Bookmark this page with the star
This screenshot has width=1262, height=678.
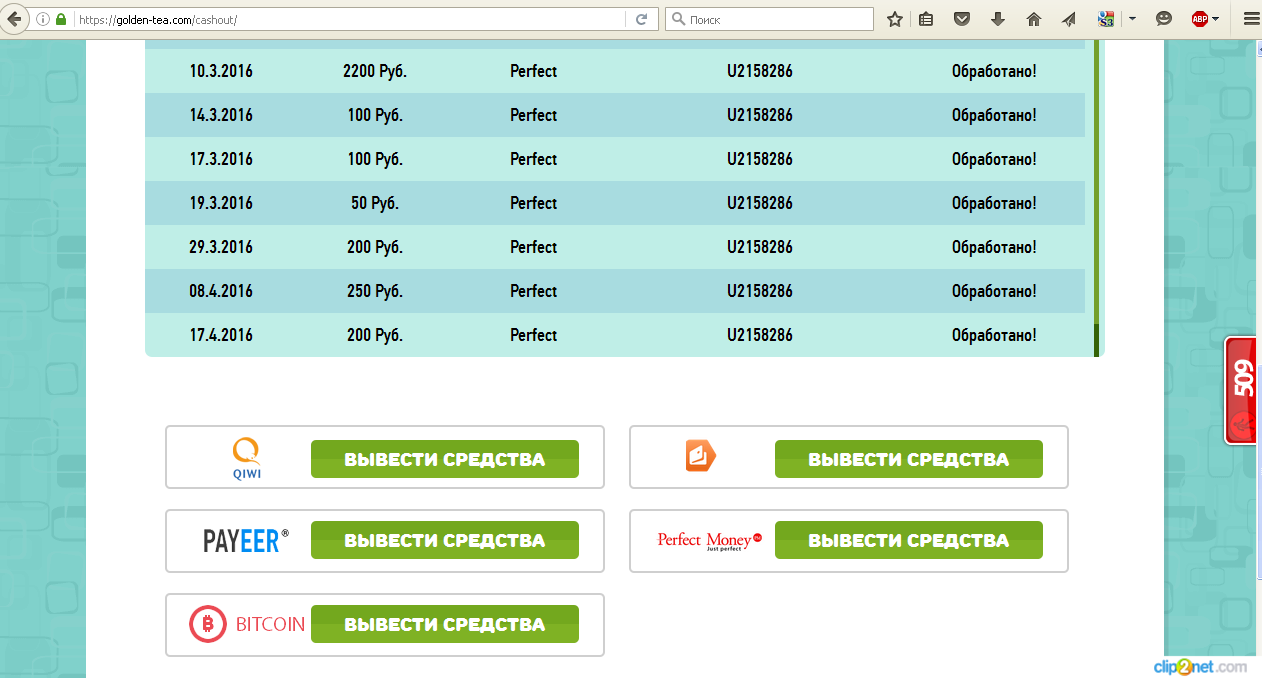(x=895, y=19)
